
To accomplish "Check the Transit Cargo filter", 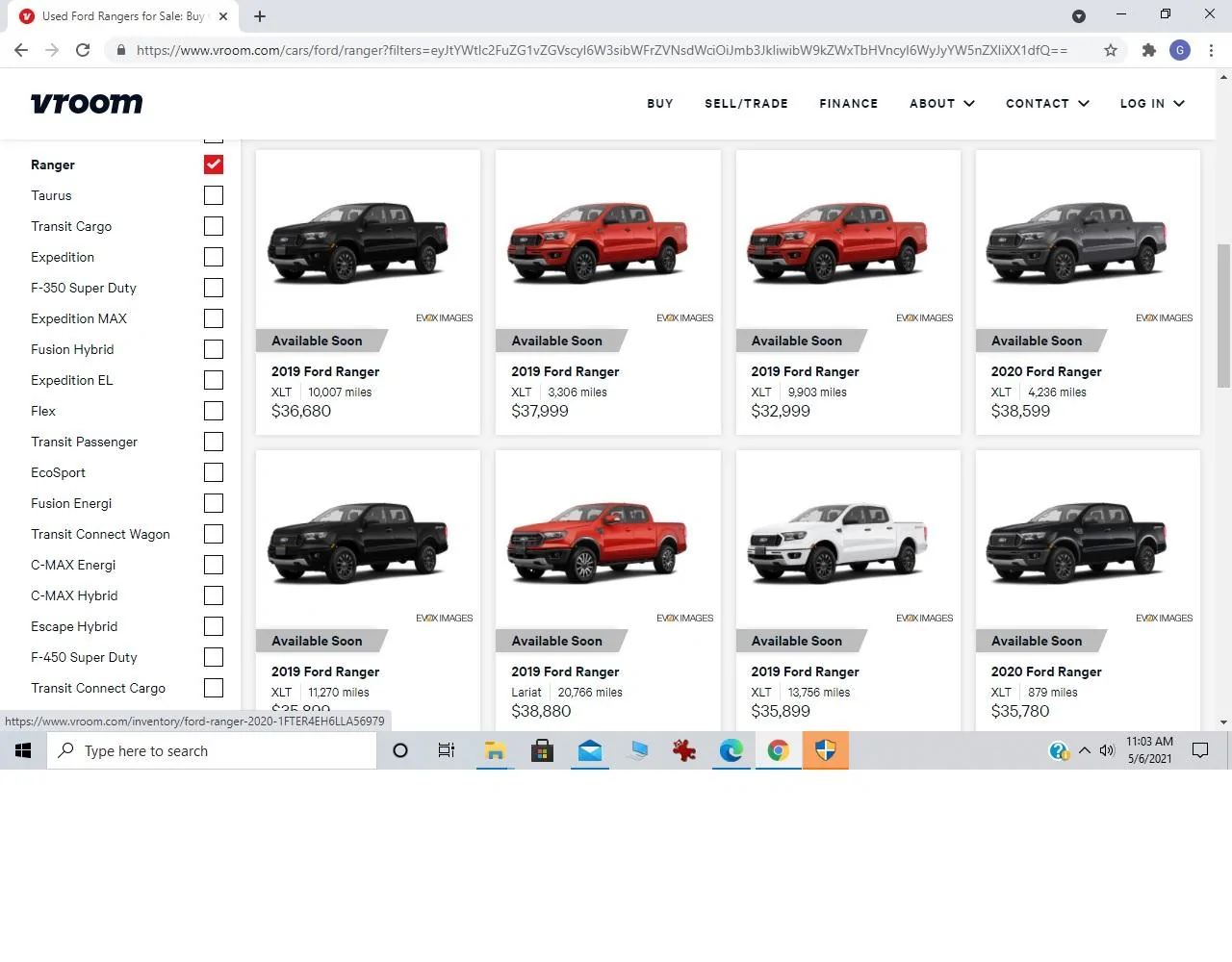I will click(214, 226).
